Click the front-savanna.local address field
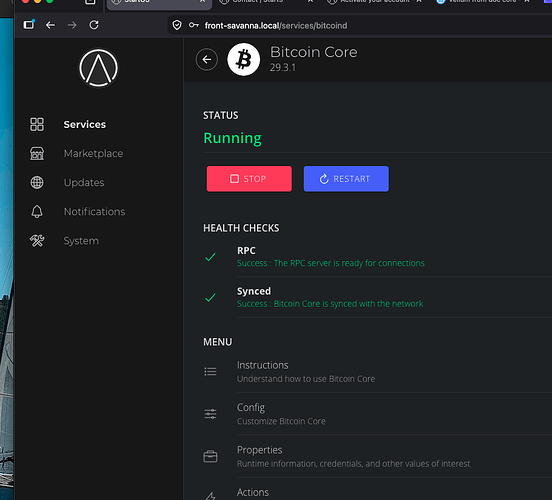The height and width of the screenshot is (500, 552). 359,25
